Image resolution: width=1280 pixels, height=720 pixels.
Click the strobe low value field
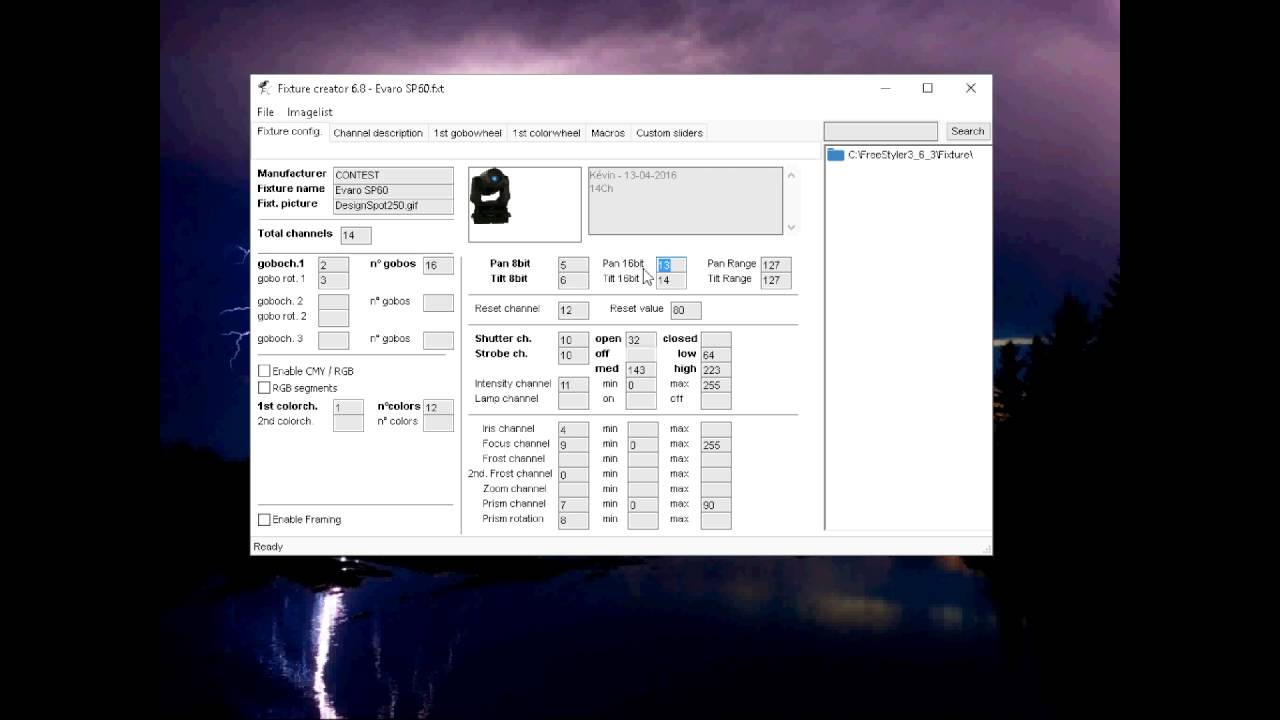point(716,355)
